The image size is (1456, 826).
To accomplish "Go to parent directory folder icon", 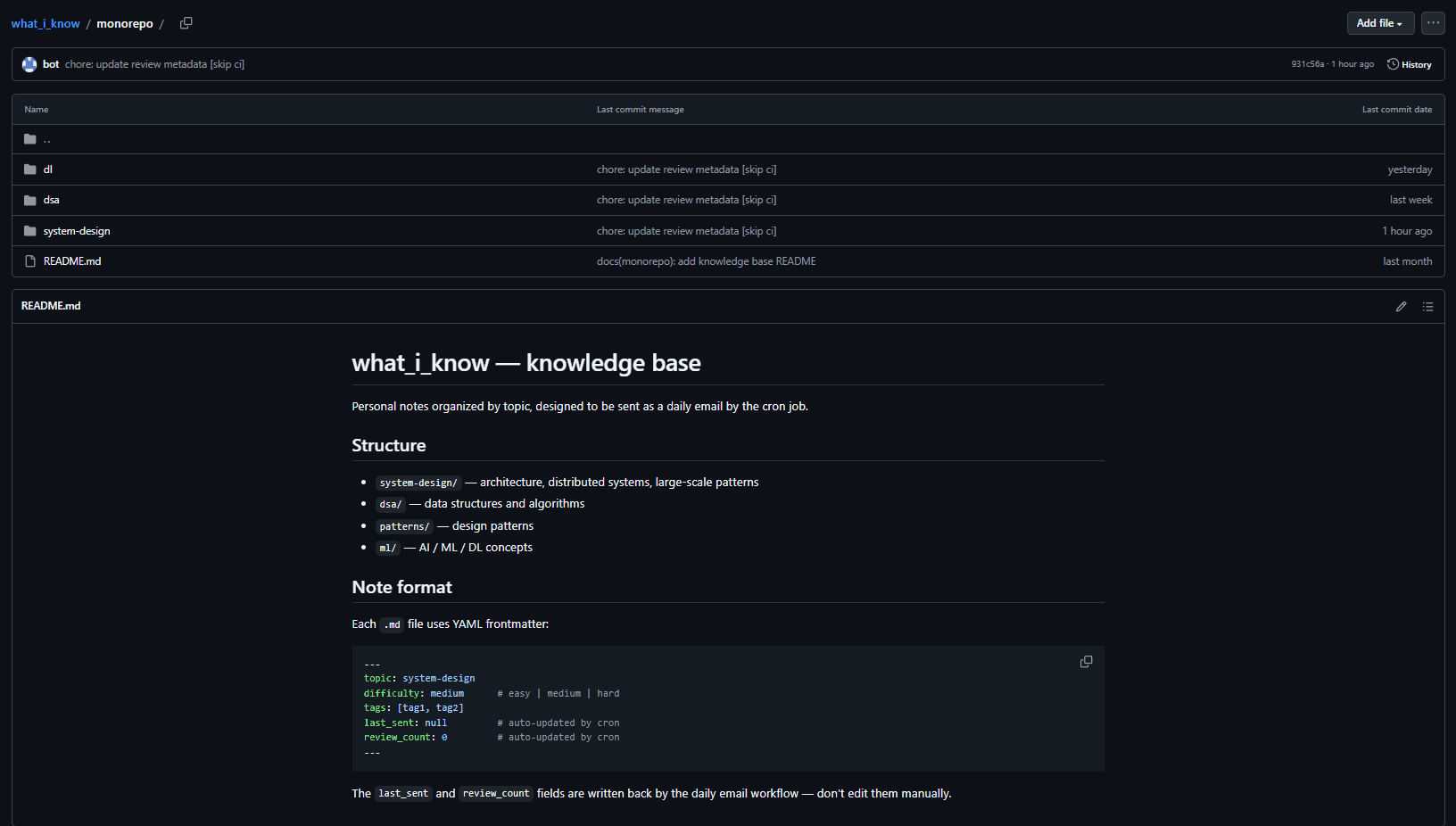I will coord(30,139).
